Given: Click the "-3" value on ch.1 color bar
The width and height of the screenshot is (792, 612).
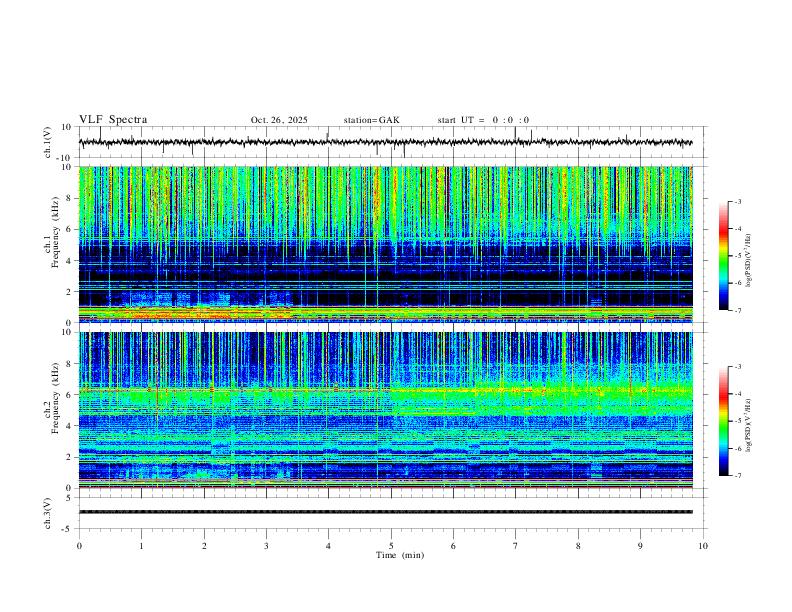Looking at the screenshot, I should click(737, 201).
